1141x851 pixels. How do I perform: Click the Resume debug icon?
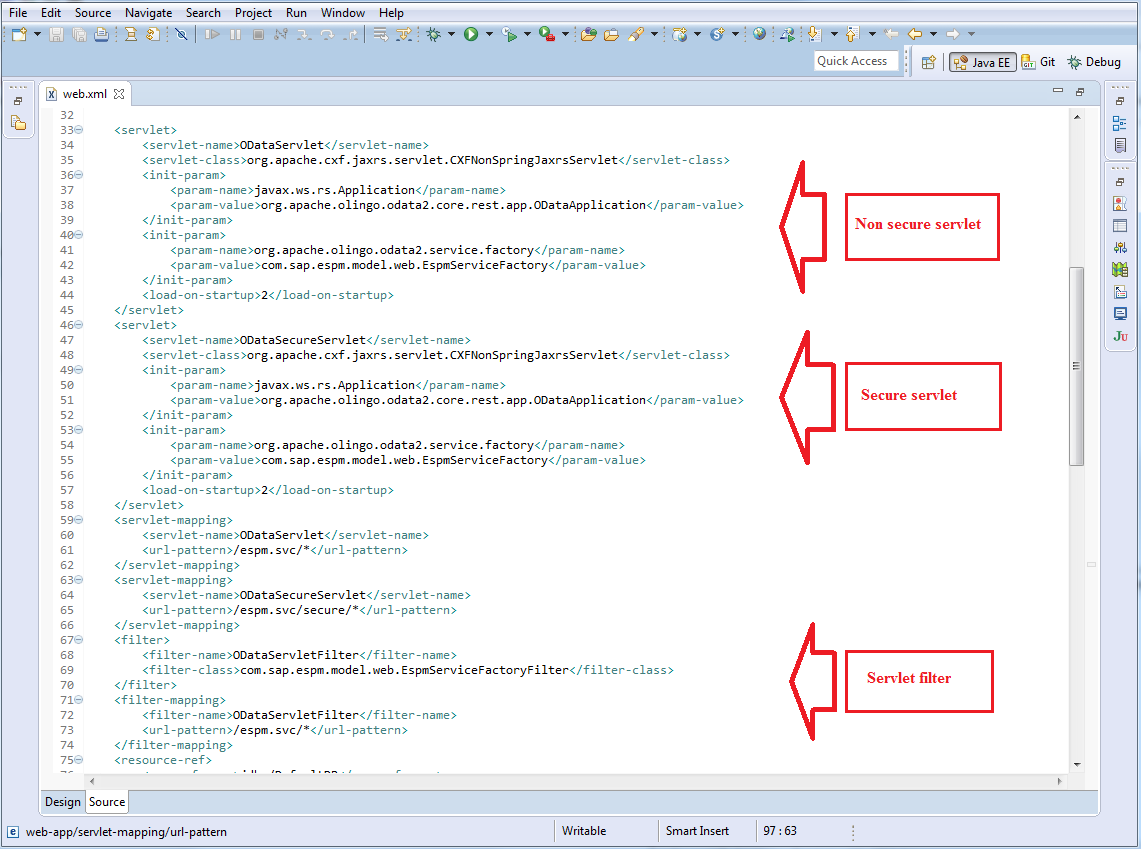point(212,34)
